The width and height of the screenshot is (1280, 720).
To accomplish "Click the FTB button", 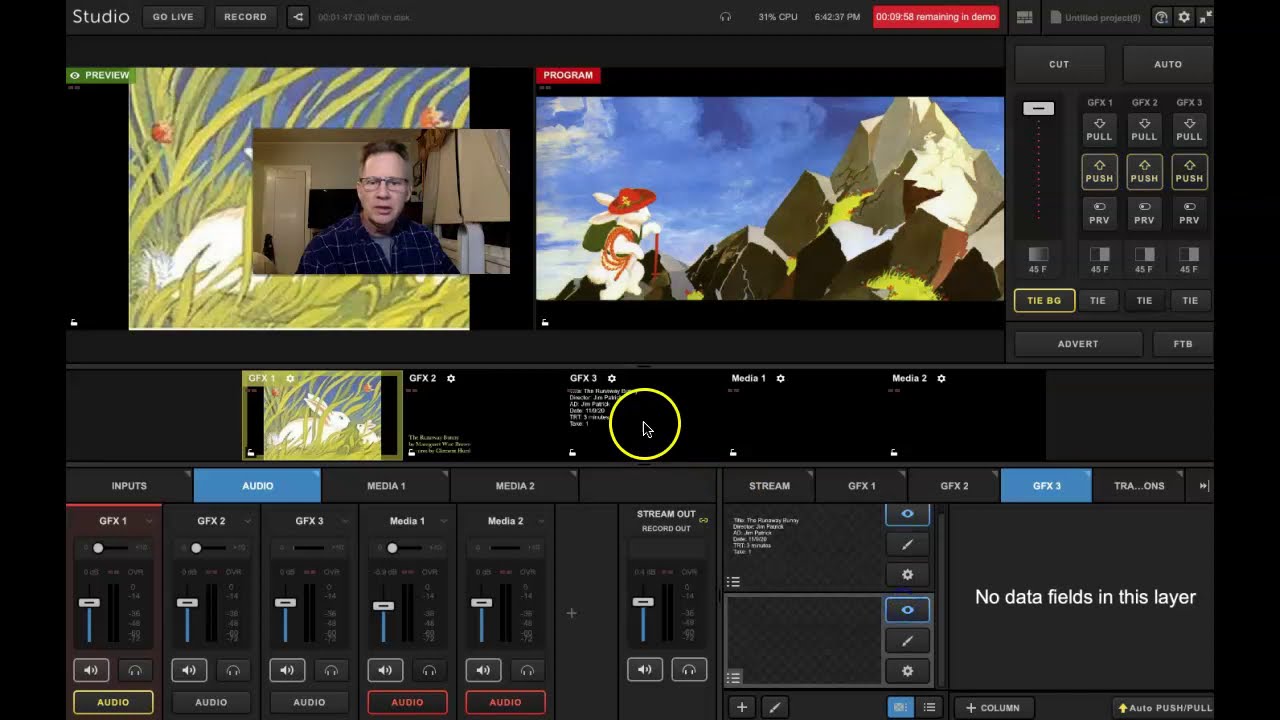I will click(x=1183, y=344).
